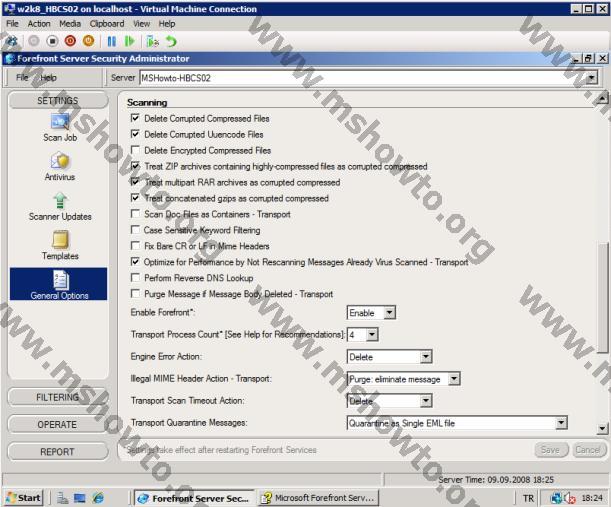
Task: Click the red Shut Down icon
Action: (71, 41)
